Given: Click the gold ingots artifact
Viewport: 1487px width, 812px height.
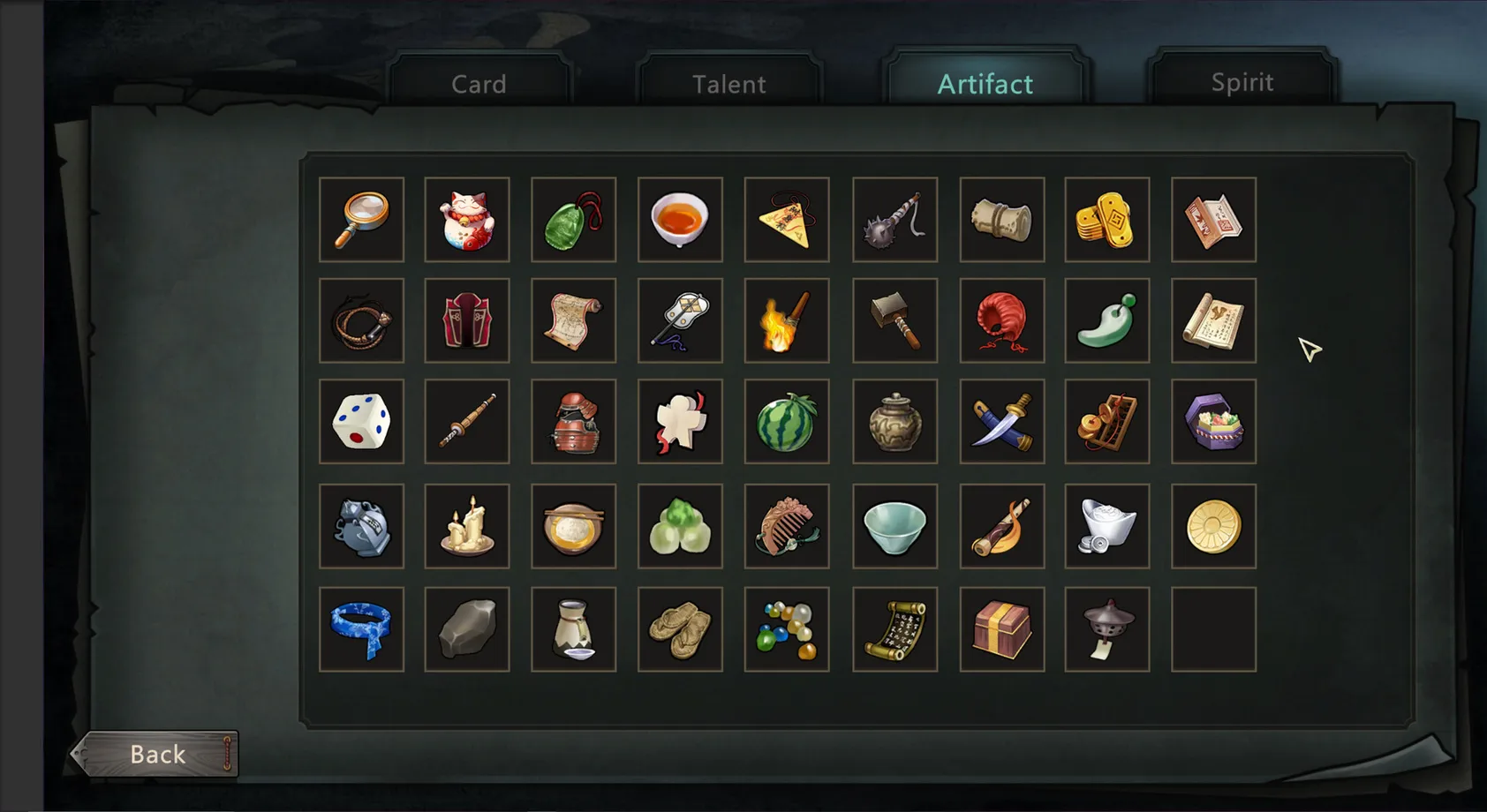Looking at the screenshot, I should pos(1106,220).
